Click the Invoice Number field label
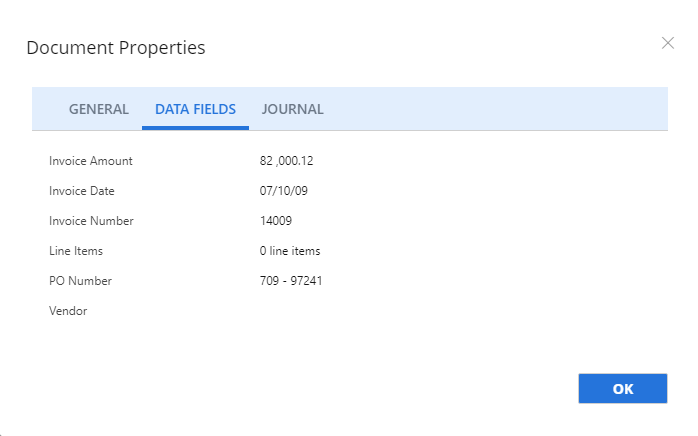The width and height of the screenshot is (698, 436). (x=91, y=221)
